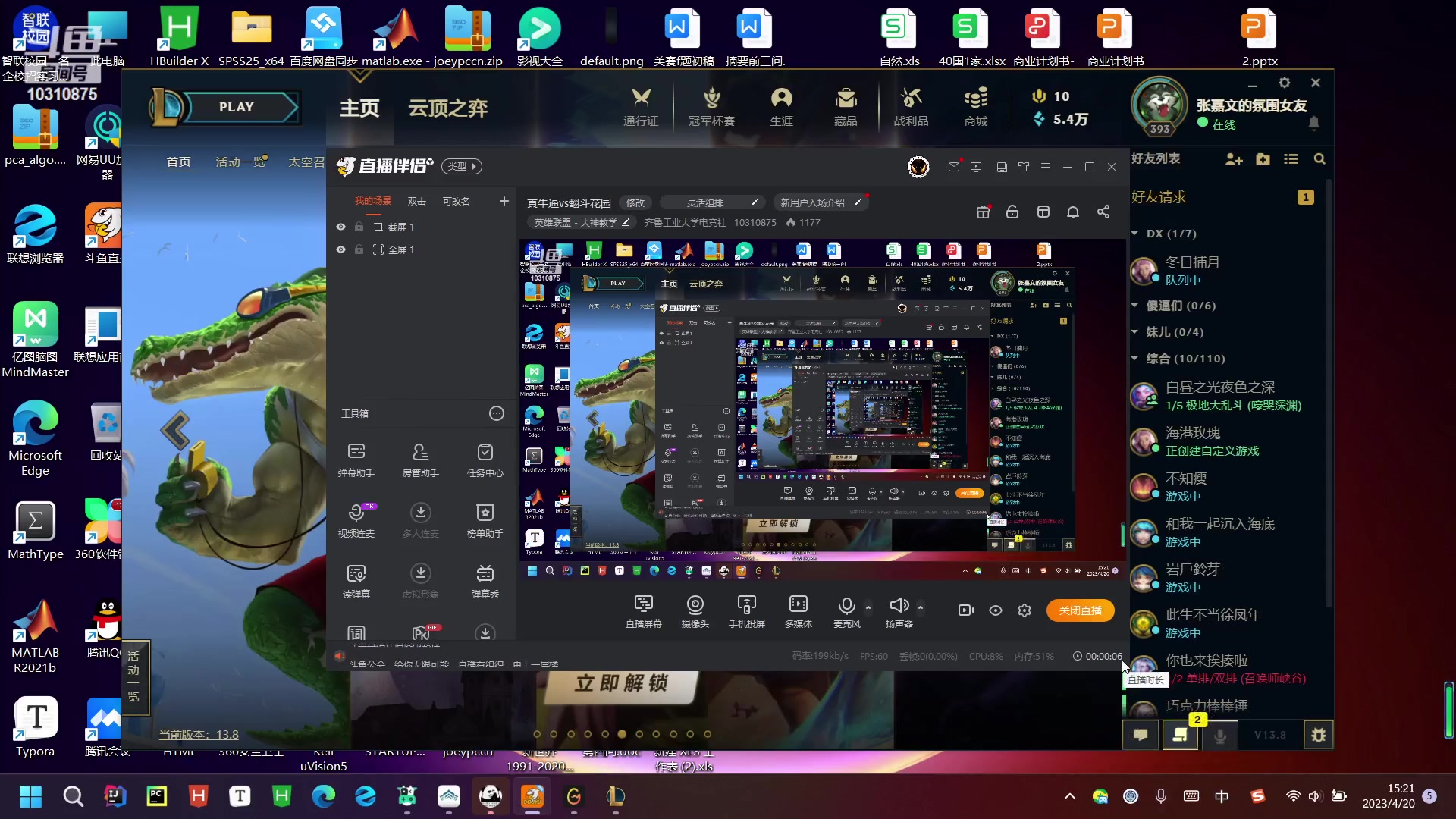Edit the 灵活组排 field
The image size is (1456, 819).
(711, 202)
